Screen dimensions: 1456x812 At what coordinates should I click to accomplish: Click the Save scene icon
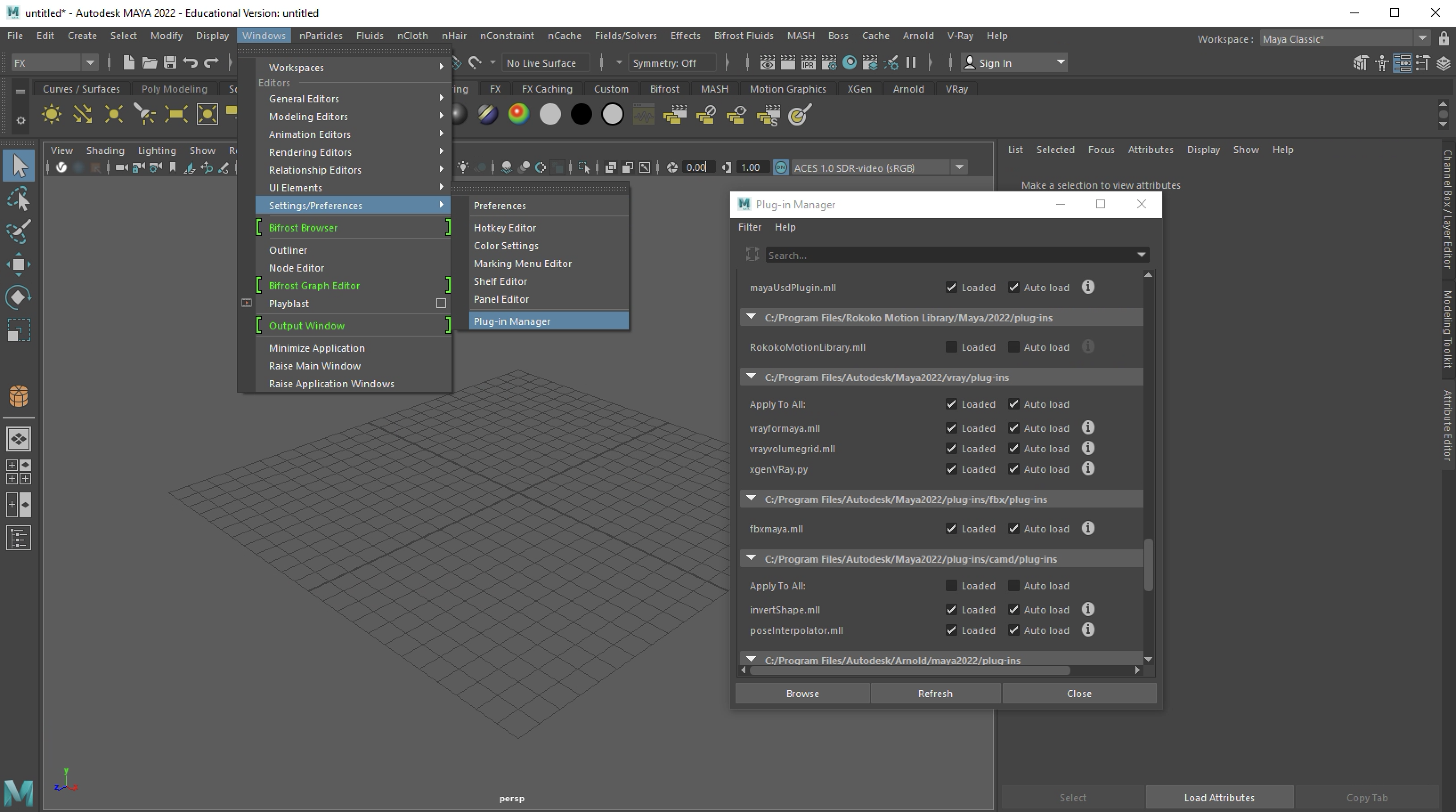click(170, 63)
